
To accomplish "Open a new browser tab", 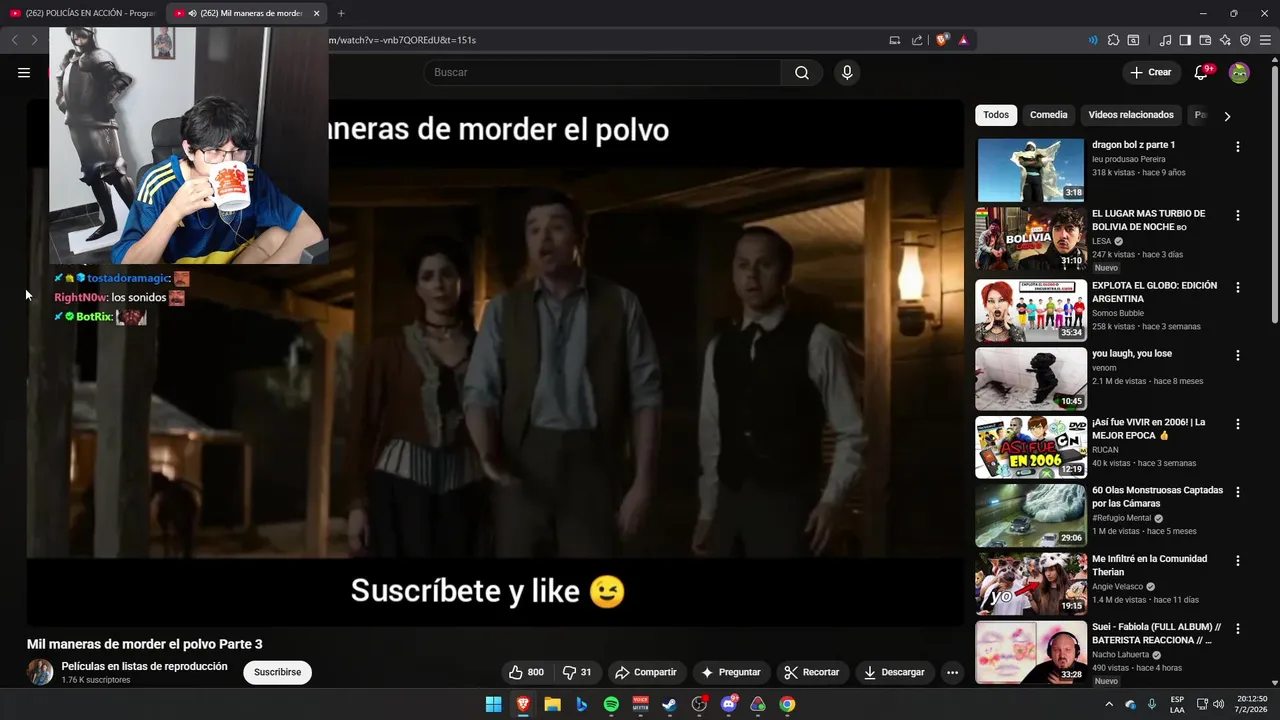I will [x=341, y=13].
